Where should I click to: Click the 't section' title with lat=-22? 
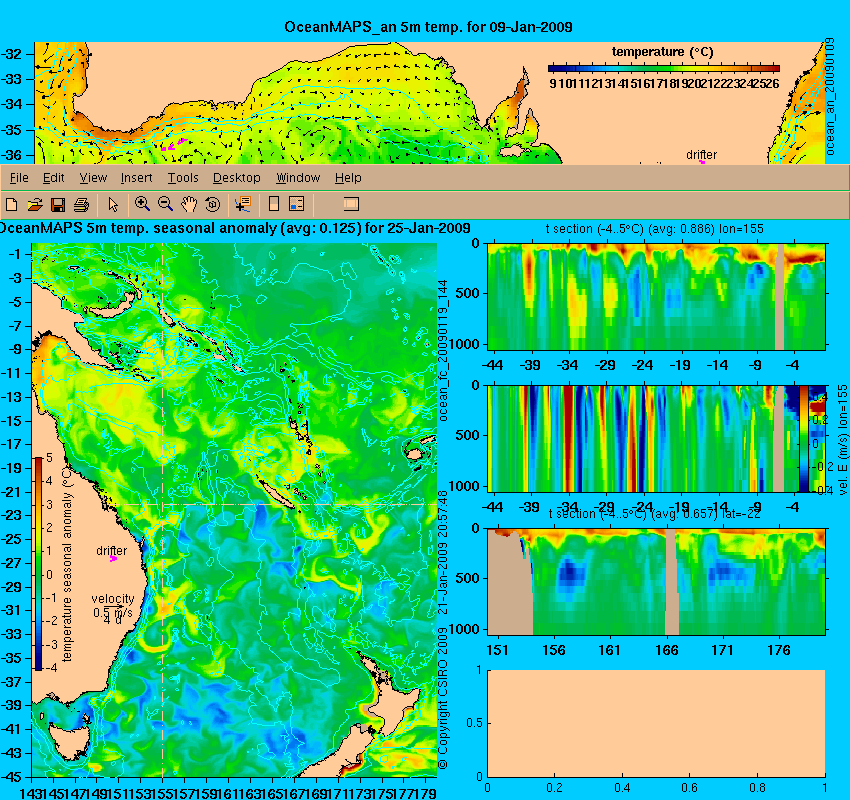click(654, 513)
